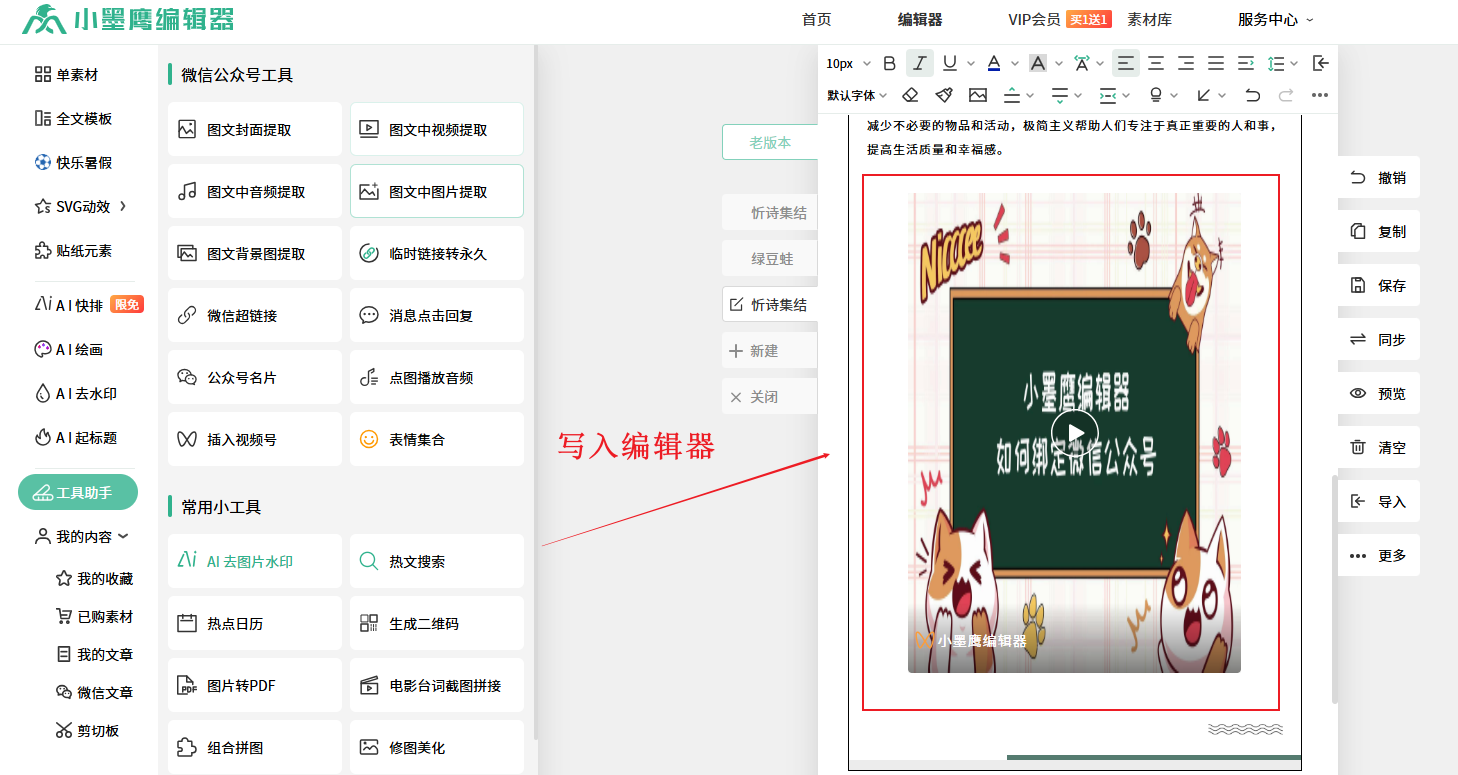Image resolution: width=1458 pixels, height=775 pixels.
Task: Click 同步 sync side button
Action: click(x=1378, y=339)
